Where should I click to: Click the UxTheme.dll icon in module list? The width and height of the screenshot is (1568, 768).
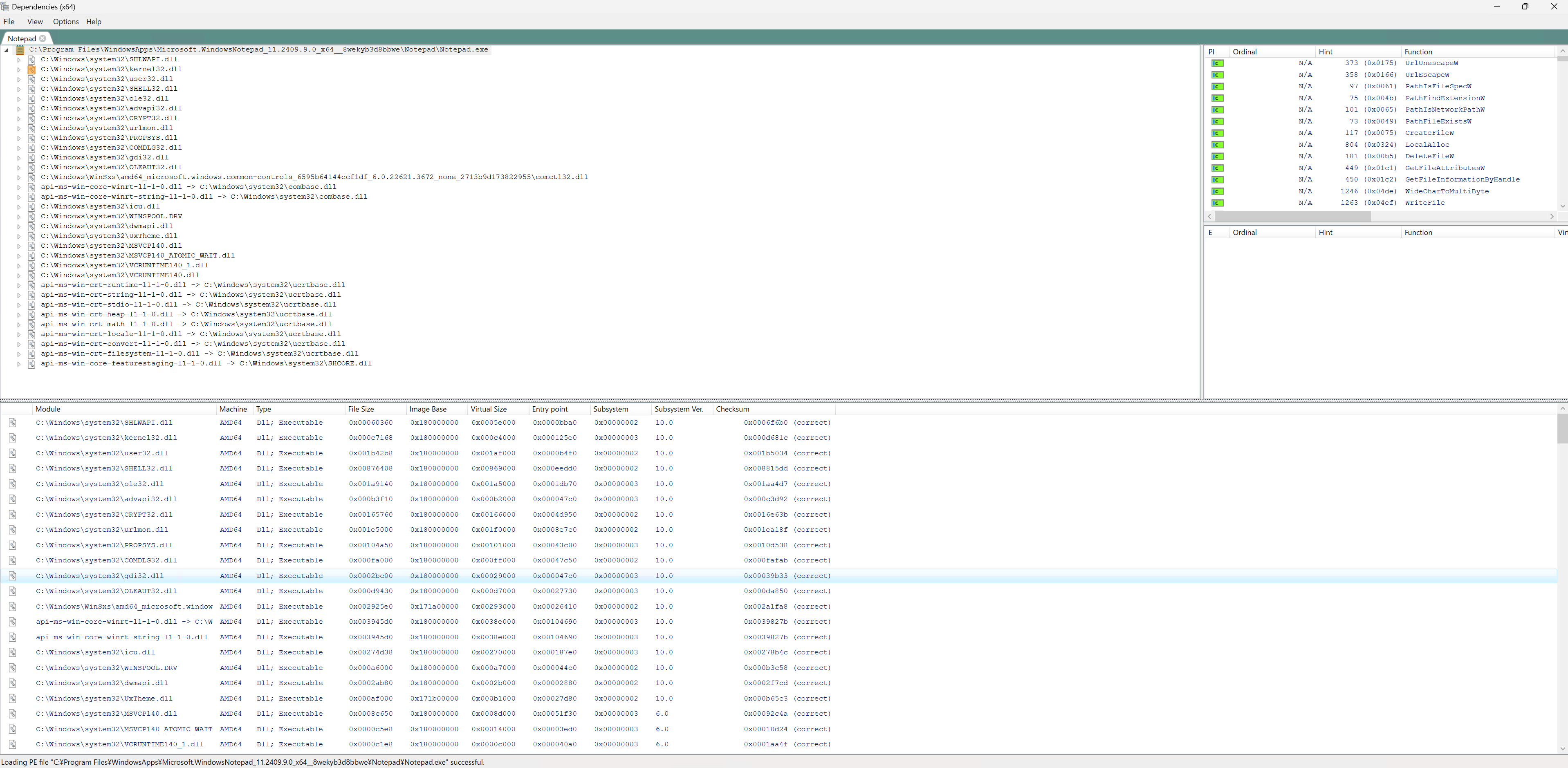[x=12, y=699]
